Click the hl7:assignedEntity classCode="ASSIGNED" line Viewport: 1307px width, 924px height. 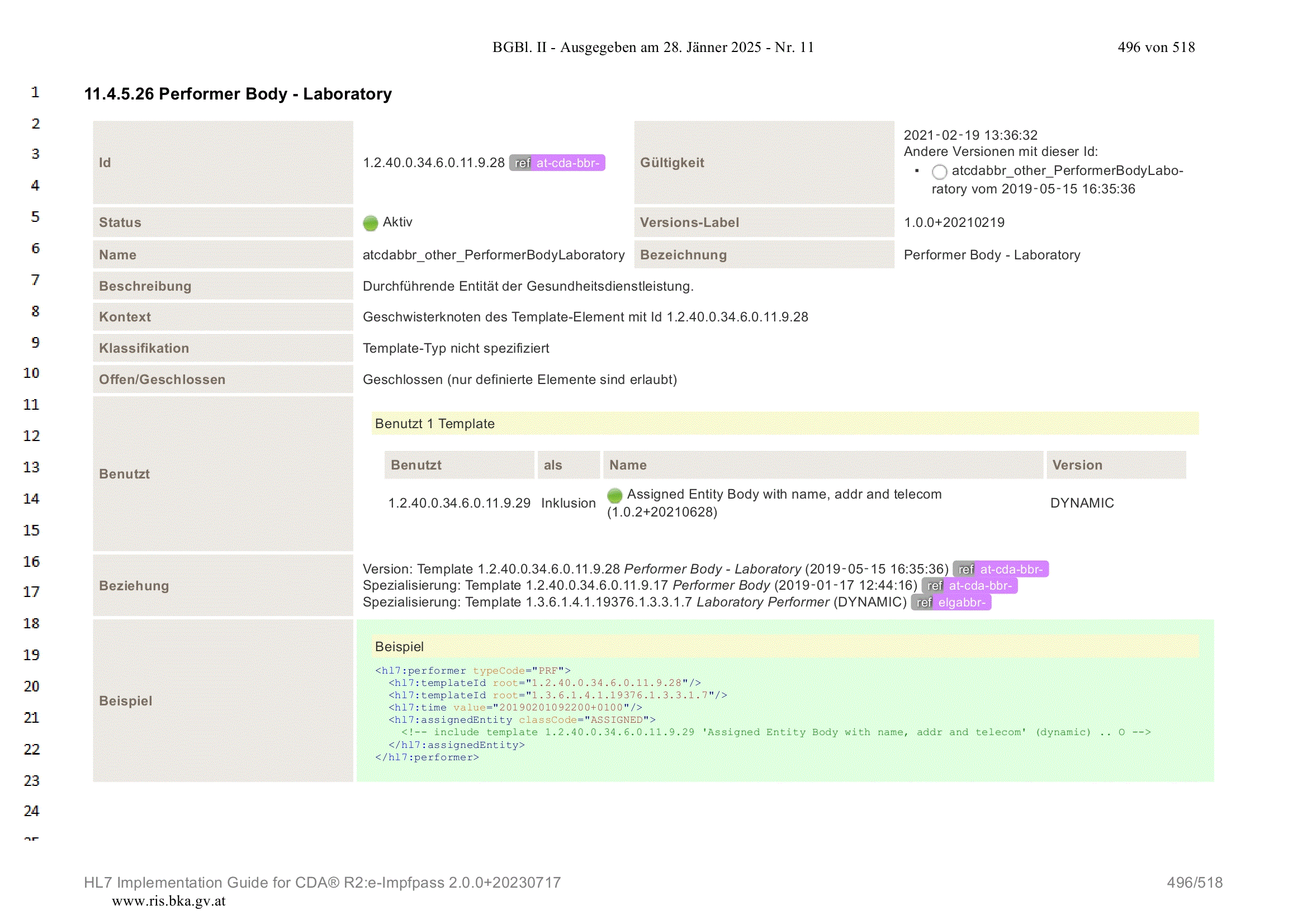(522, 720)
